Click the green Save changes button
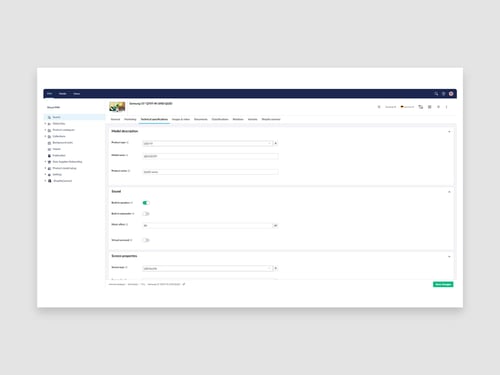 click(x=443, y=284)
